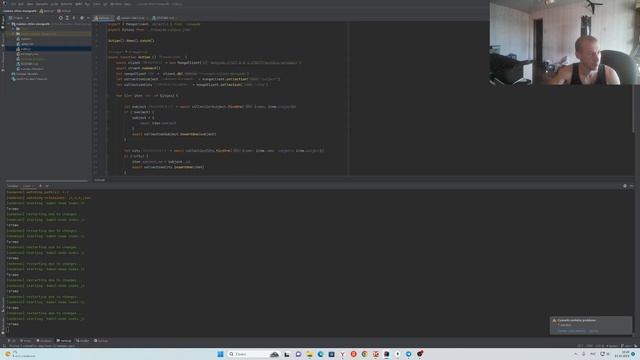Viewport: 640px width, 360px height.
Task: Add a new terminal session
Action: (40, 186)
